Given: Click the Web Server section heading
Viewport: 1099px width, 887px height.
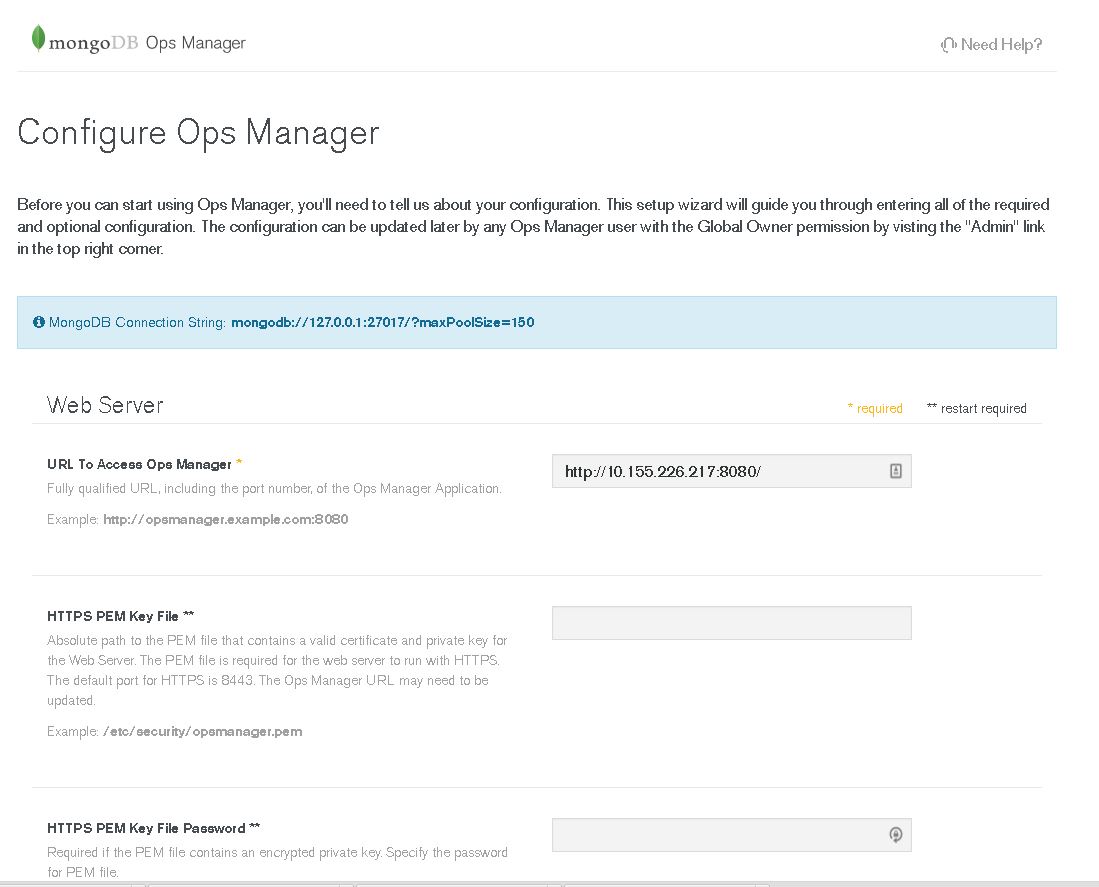Looking at the screenshot, I should 105,405.
